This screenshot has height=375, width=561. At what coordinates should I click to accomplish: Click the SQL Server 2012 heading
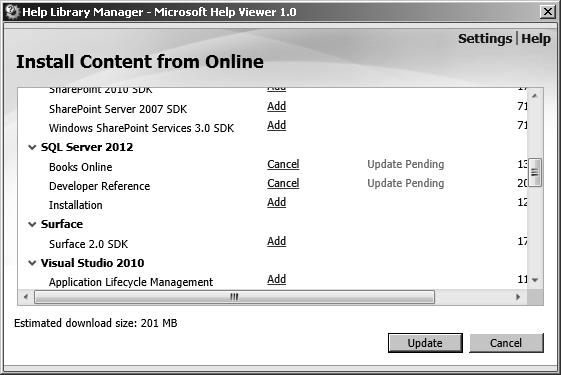87,147
